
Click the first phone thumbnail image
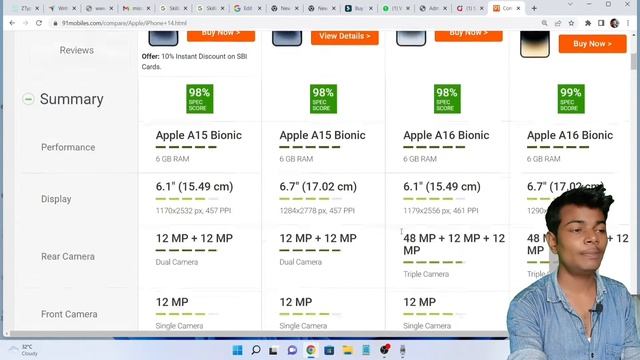(163, 38)
